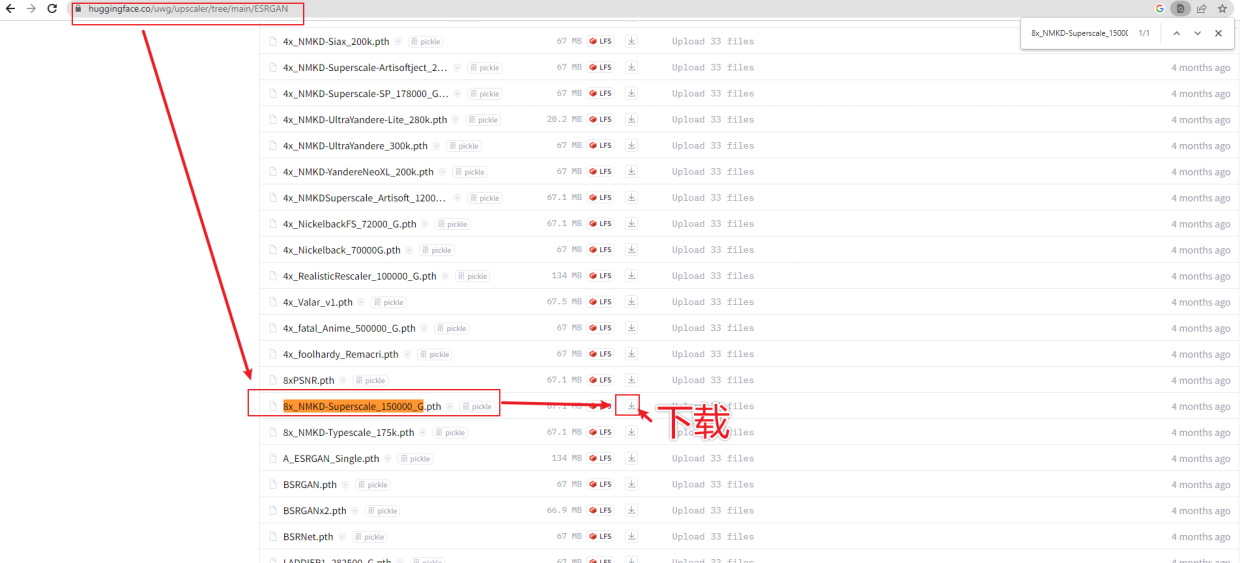Screen dimensions: 1240x563
Task: Go back using browser back arrow
Action: (x=10, y=8)
